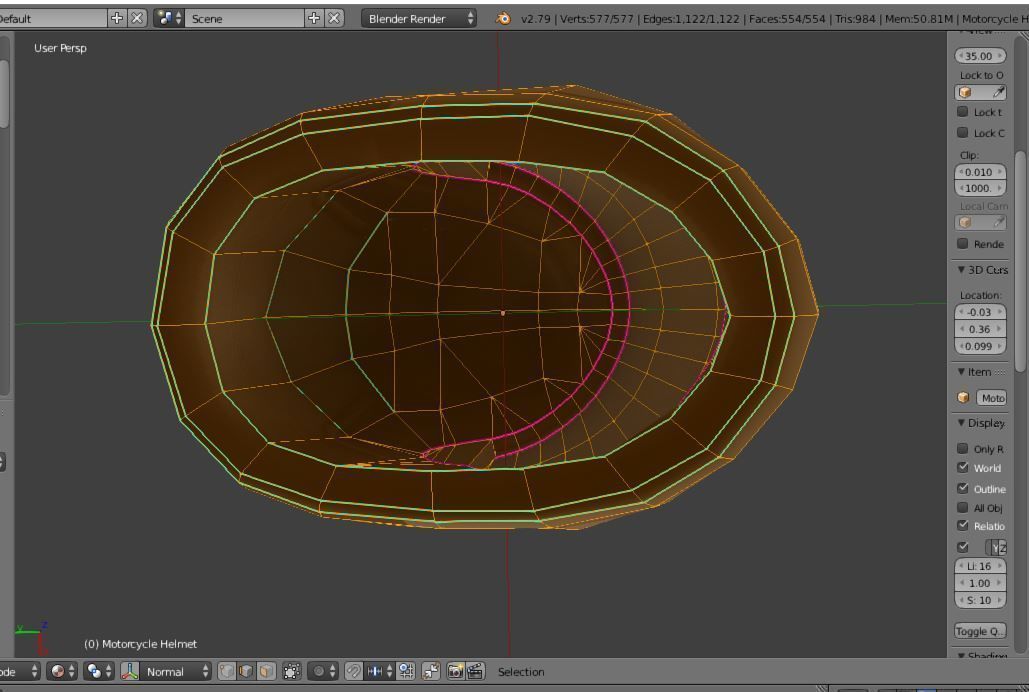The height and width of the screenshot is (692, 1029).
Task: Open the Blender Render engine dropdown
Action: tap(420, 18)
